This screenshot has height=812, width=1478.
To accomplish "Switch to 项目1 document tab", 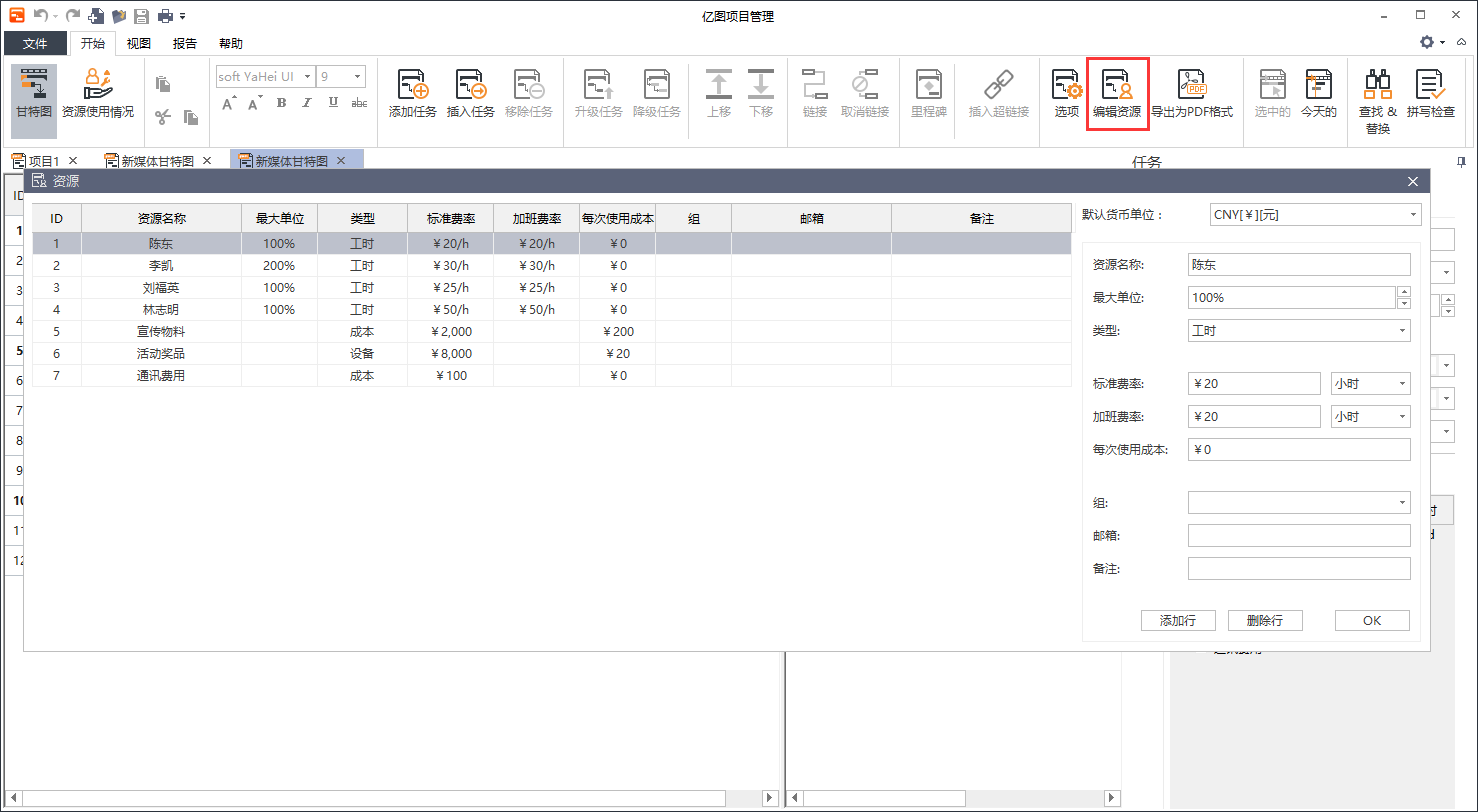I will 43,161.
